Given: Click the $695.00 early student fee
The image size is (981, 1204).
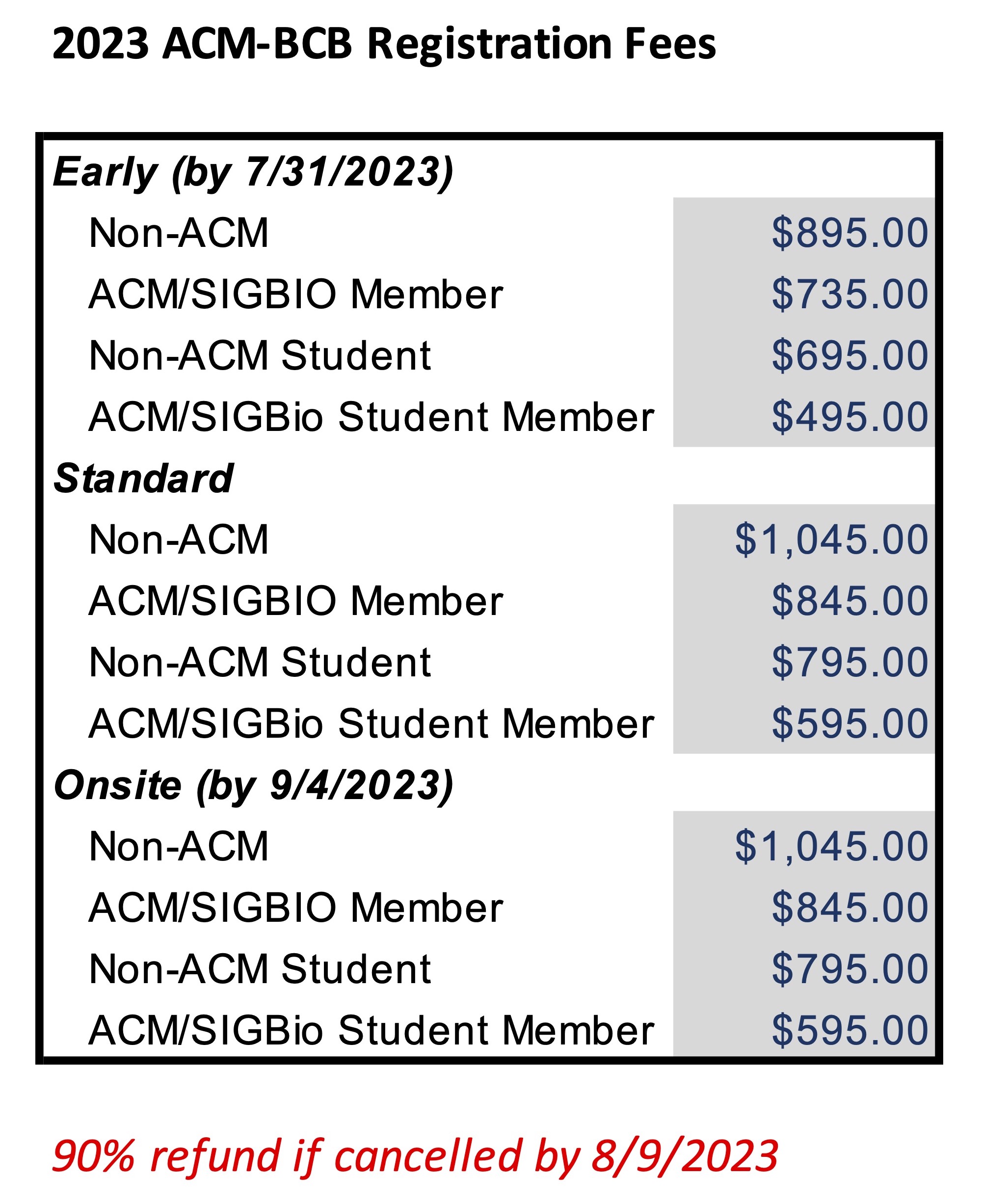Looking at the screenshot, I should [x=849, y=355].
